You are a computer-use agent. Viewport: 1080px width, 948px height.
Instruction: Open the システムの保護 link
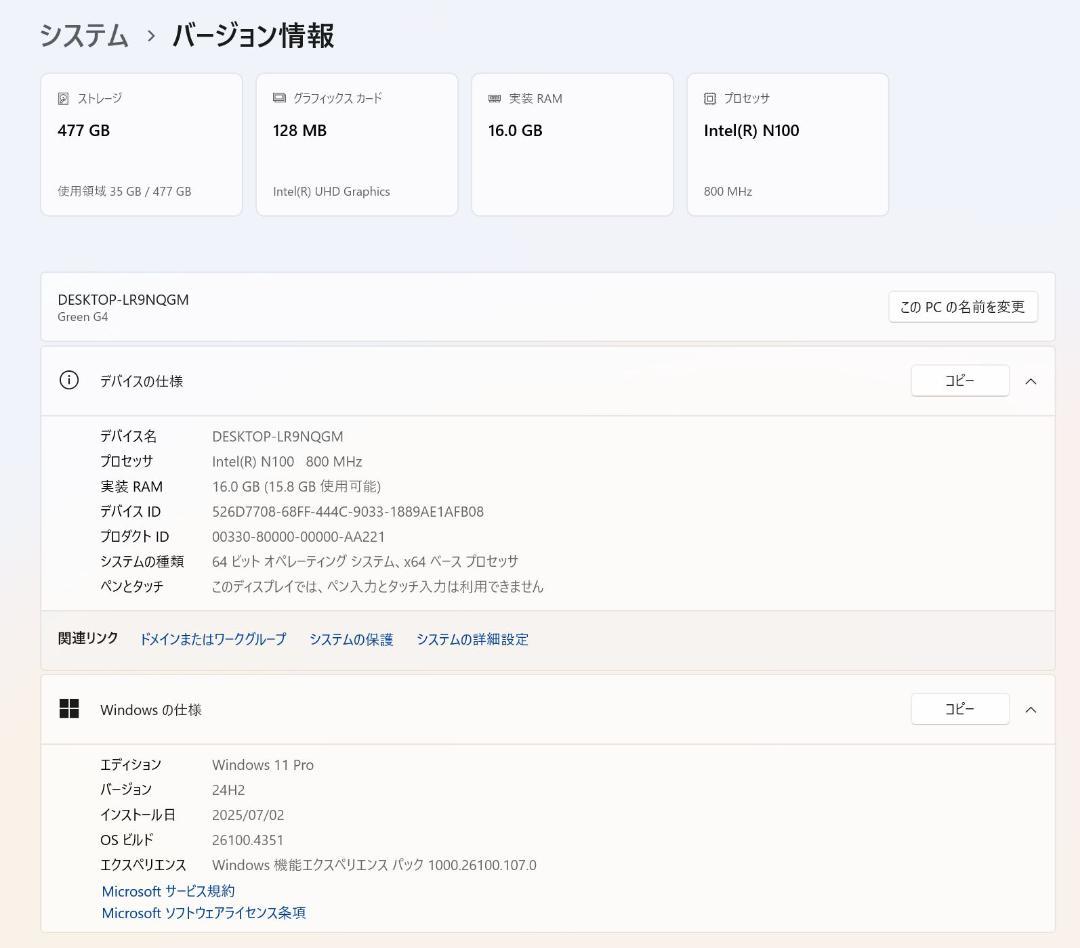(351, 639)
